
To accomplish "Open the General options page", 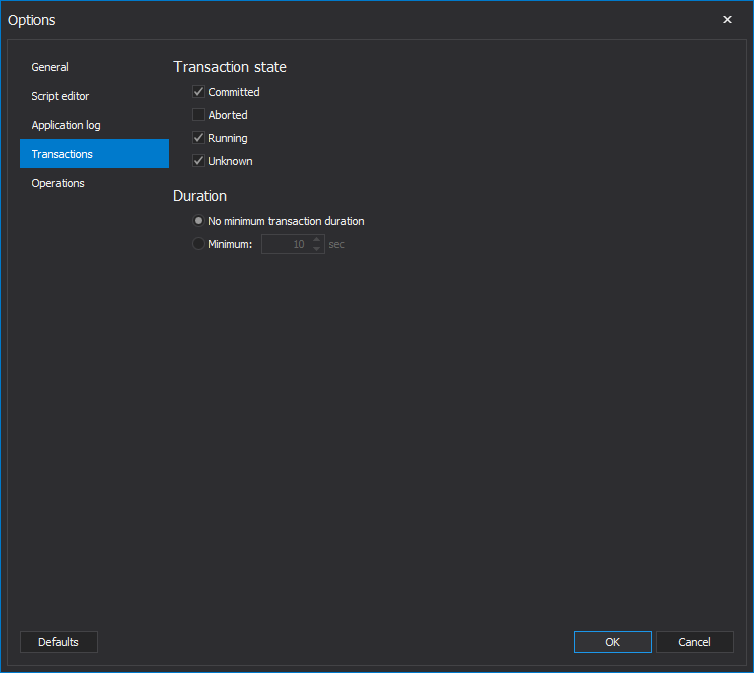I will [x=94, y=67].
